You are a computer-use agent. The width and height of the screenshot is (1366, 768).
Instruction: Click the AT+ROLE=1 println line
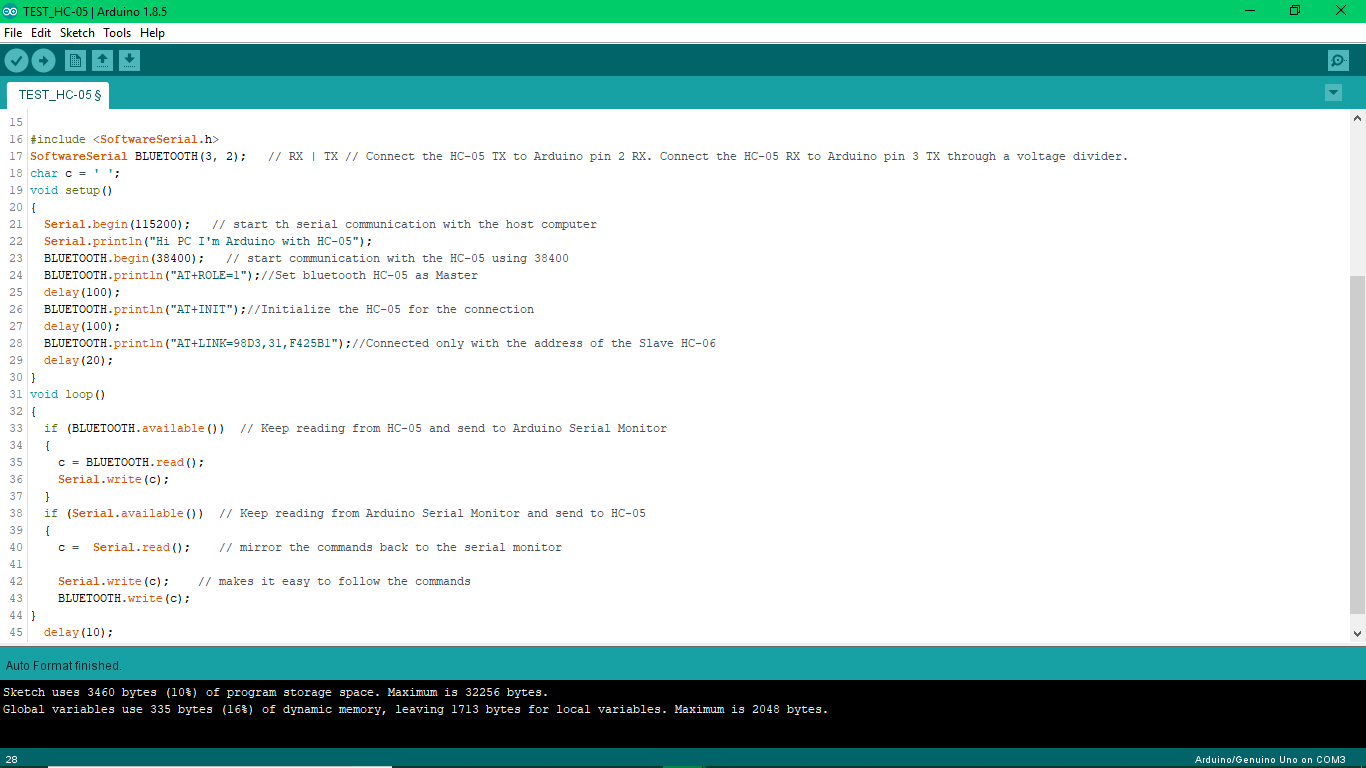tap(261, 276)
